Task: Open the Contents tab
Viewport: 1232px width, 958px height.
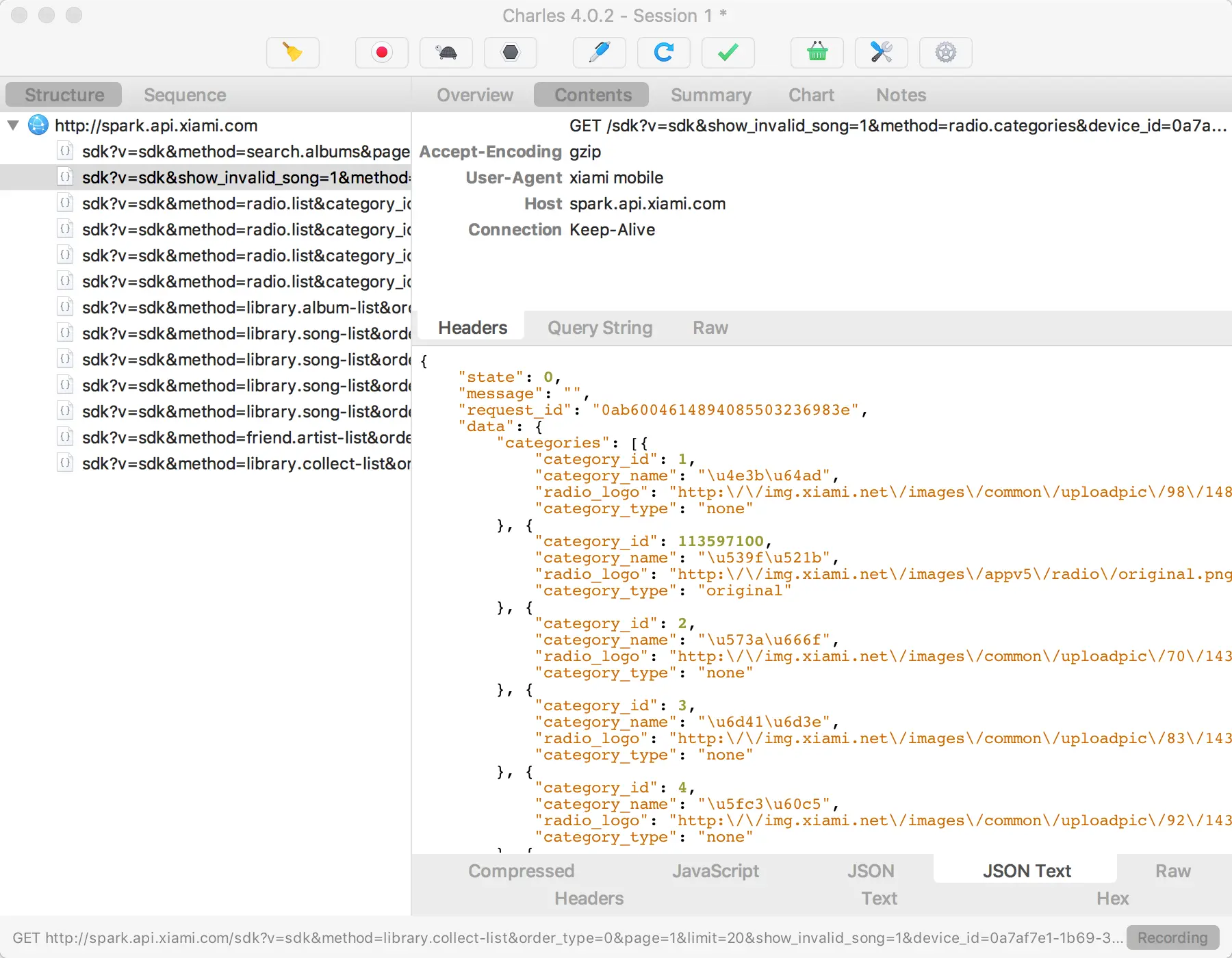Action: point(593,94)
